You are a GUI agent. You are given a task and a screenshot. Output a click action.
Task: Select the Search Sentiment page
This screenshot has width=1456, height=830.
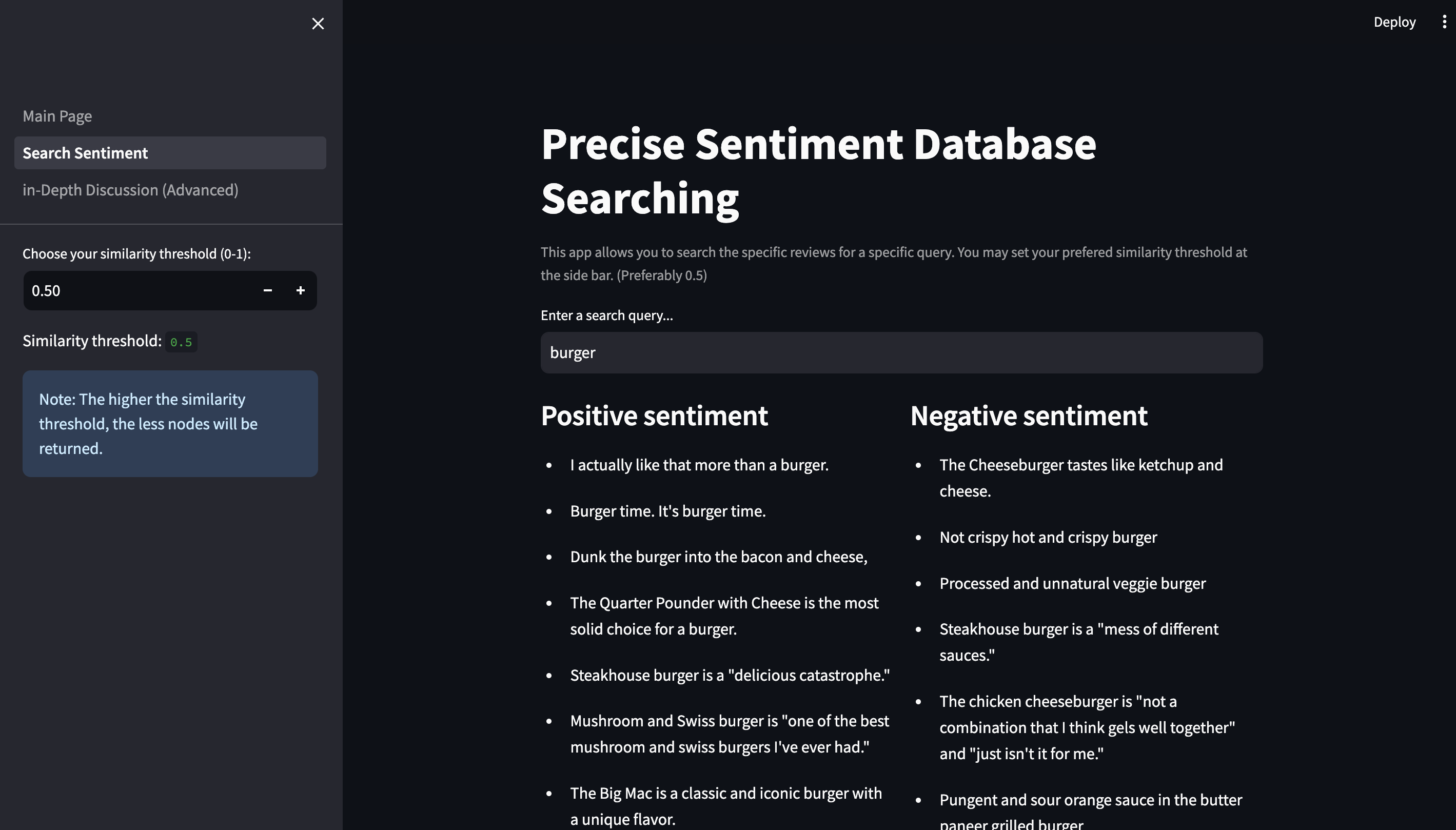[85, 153]
